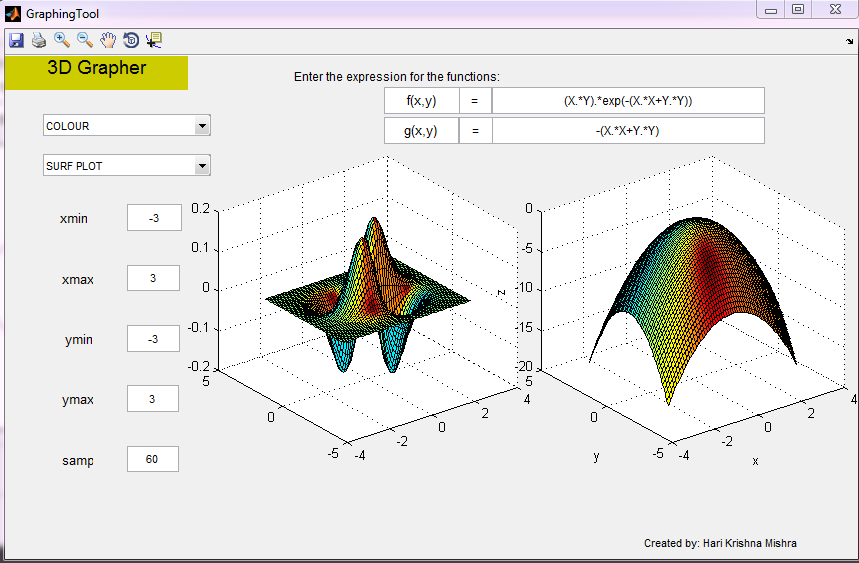Click the f(x,y) label cell
Image resolution: width=859 pixels, height=563 pixels.
click(x=421, y=101)
